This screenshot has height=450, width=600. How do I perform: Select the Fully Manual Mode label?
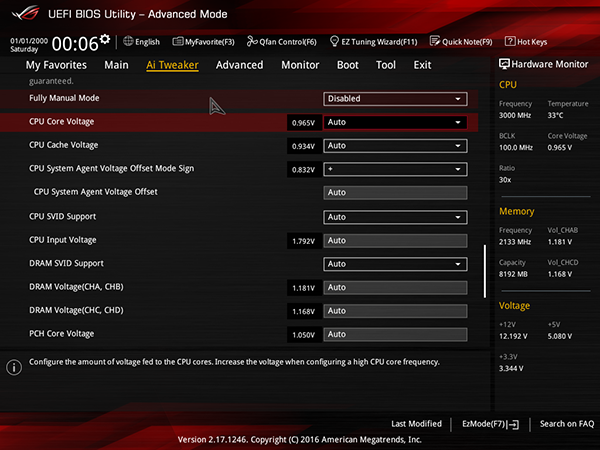point(64,98)
